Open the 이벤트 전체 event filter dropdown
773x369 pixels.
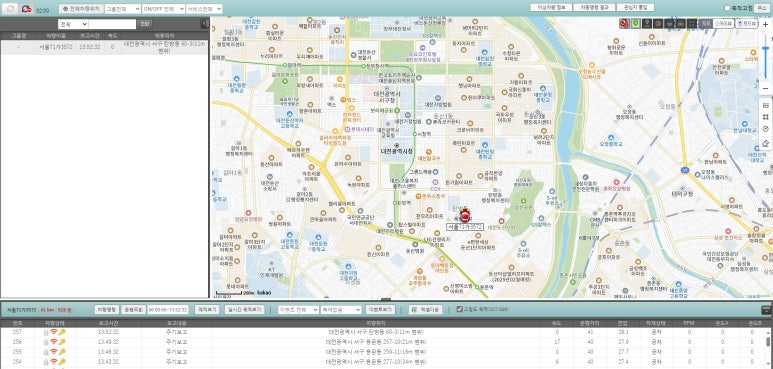[x=298, y=309]
